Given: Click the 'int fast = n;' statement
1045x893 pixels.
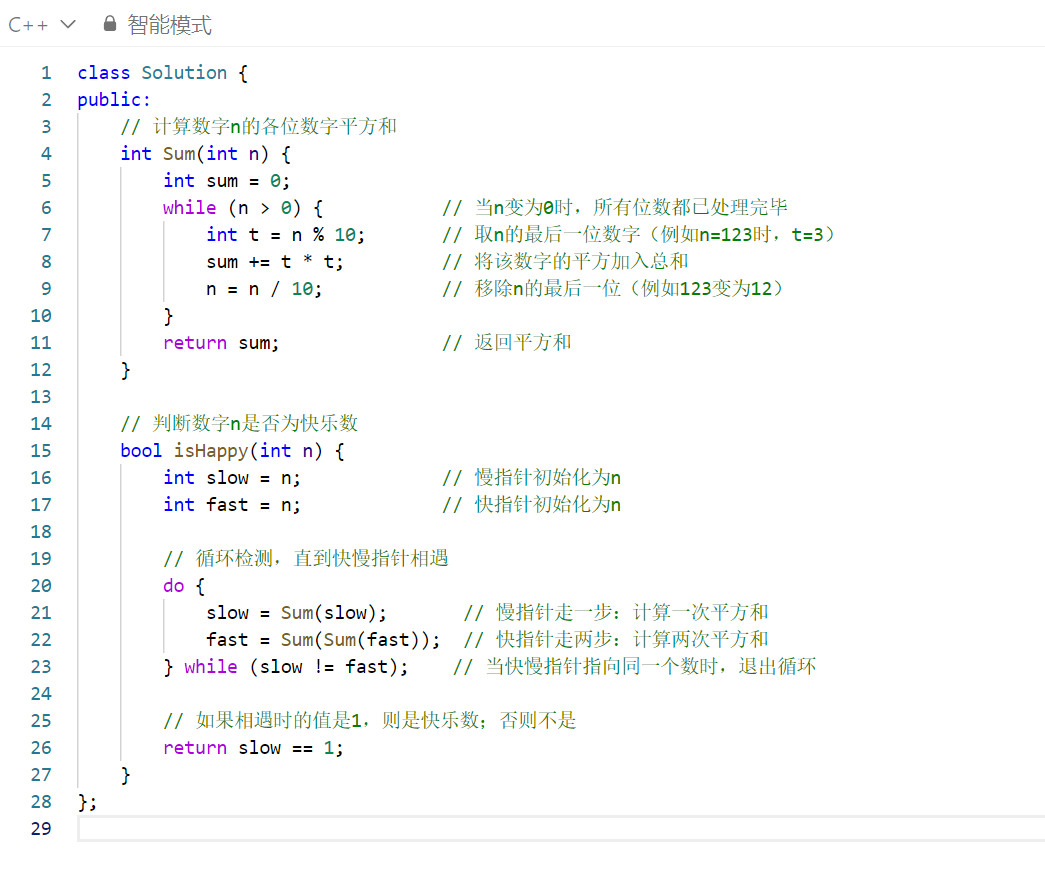Looking at the screenshot, I should (x=232, y=504).
